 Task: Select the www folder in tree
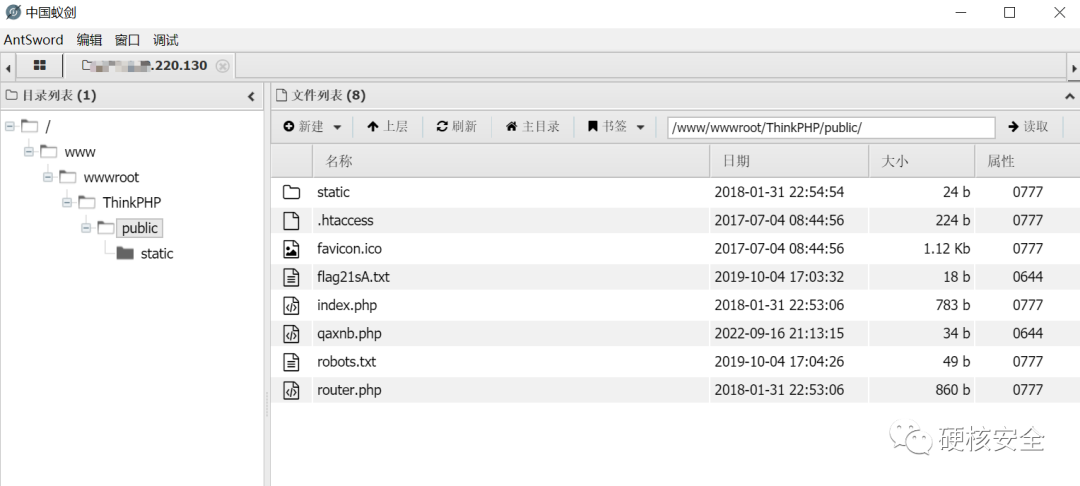(80, 152)
